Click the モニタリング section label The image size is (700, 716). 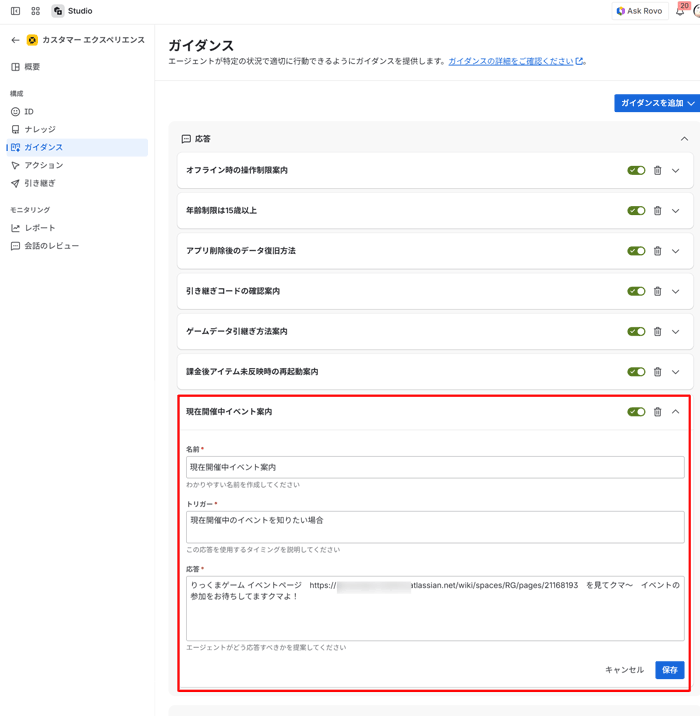30,210
